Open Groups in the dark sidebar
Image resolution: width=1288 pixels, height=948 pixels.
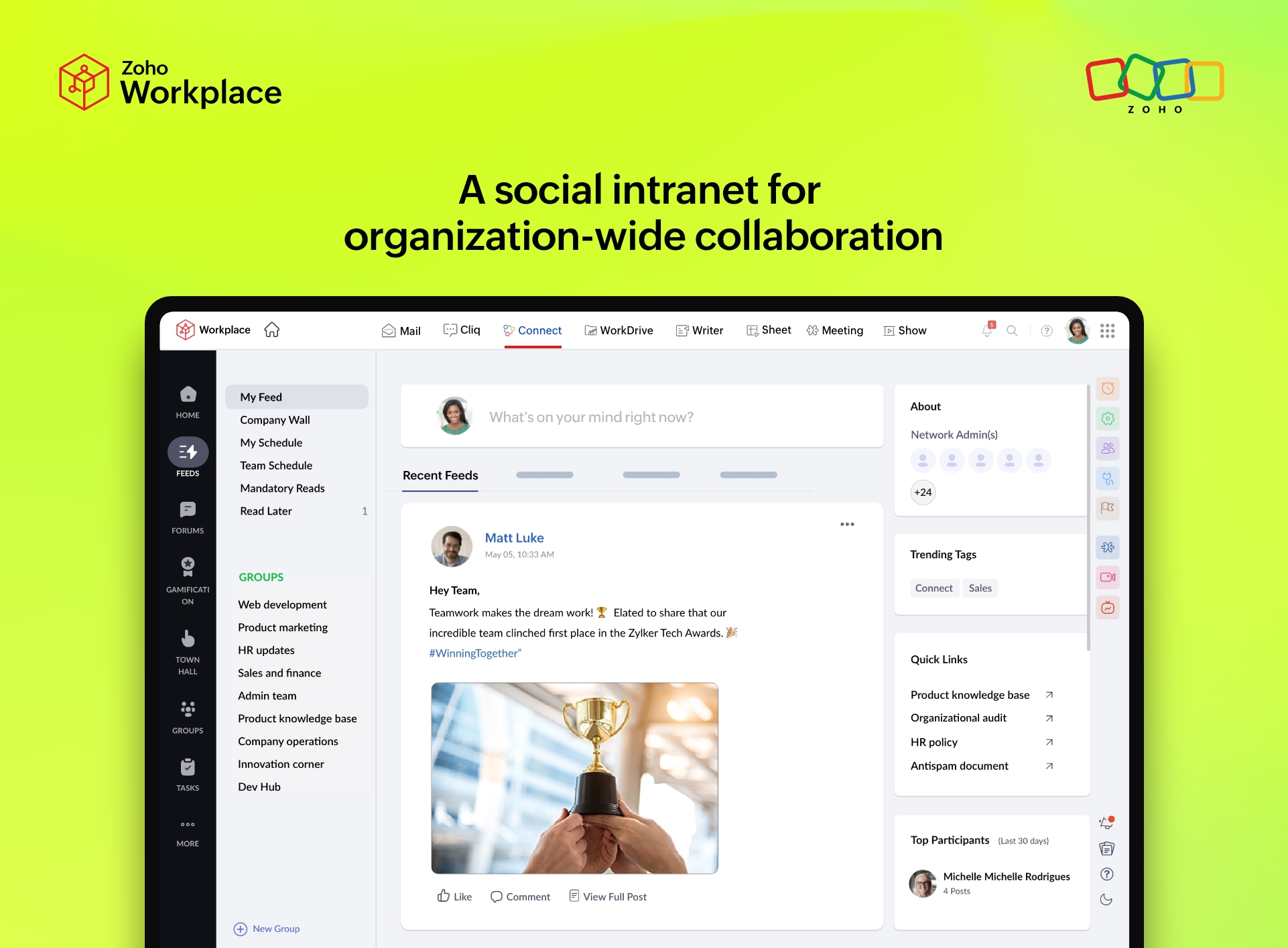[188, 717]
